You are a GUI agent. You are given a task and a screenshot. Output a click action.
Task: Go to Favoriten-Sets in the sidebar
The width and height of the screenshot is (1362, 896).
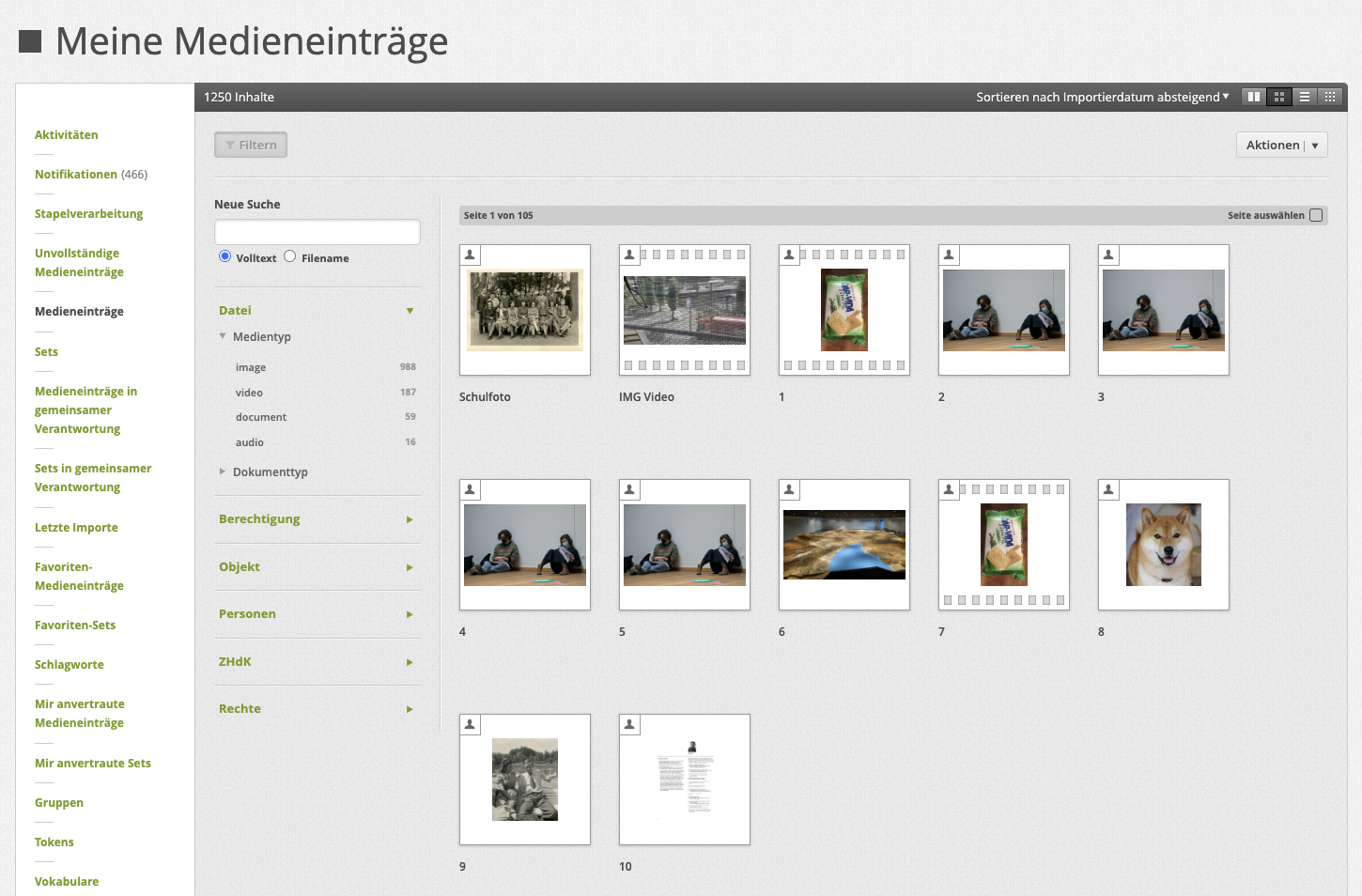coord(75,626)
